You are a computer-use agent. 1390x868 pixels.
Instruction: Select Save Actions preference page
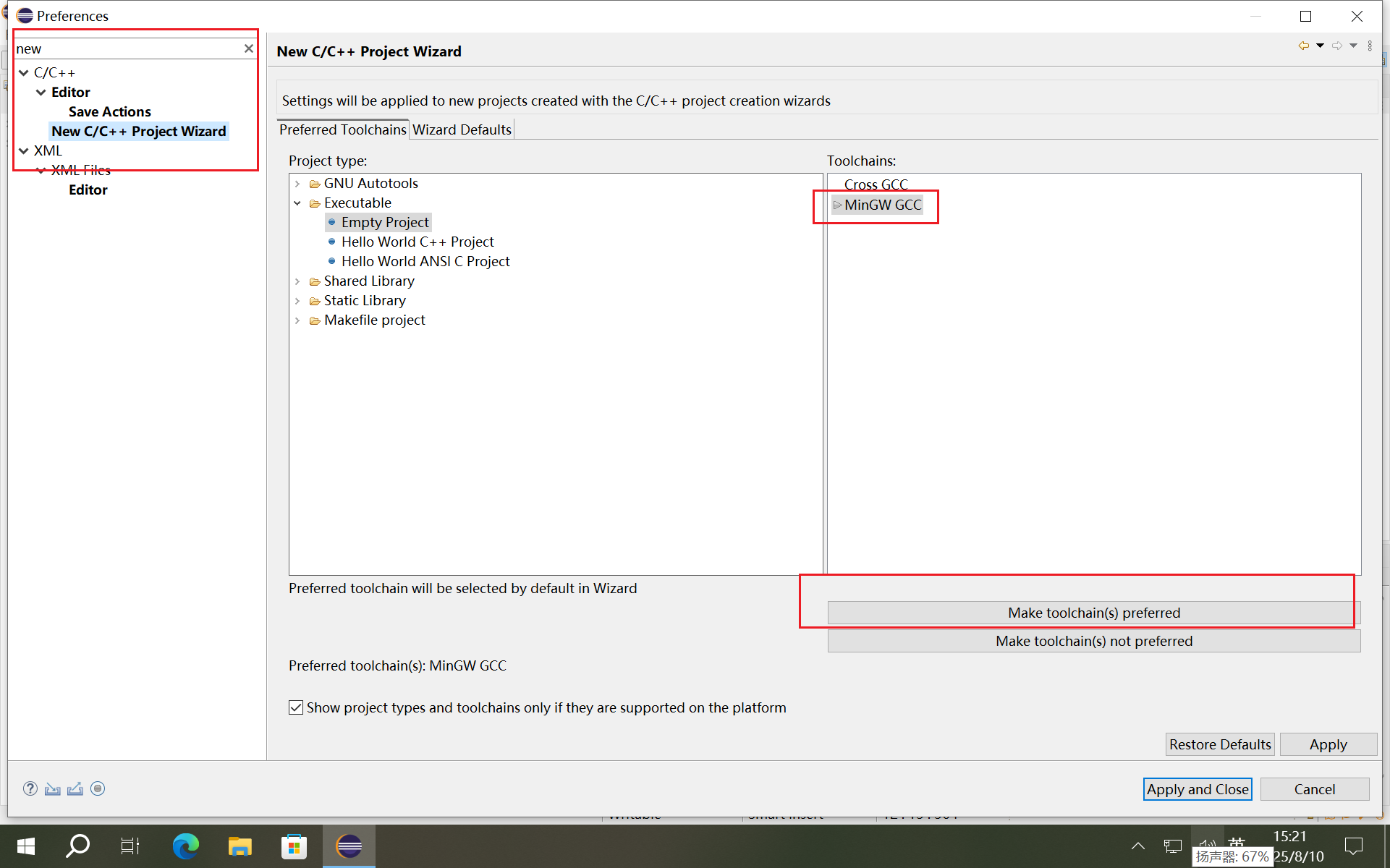click(x=110, y=111)
